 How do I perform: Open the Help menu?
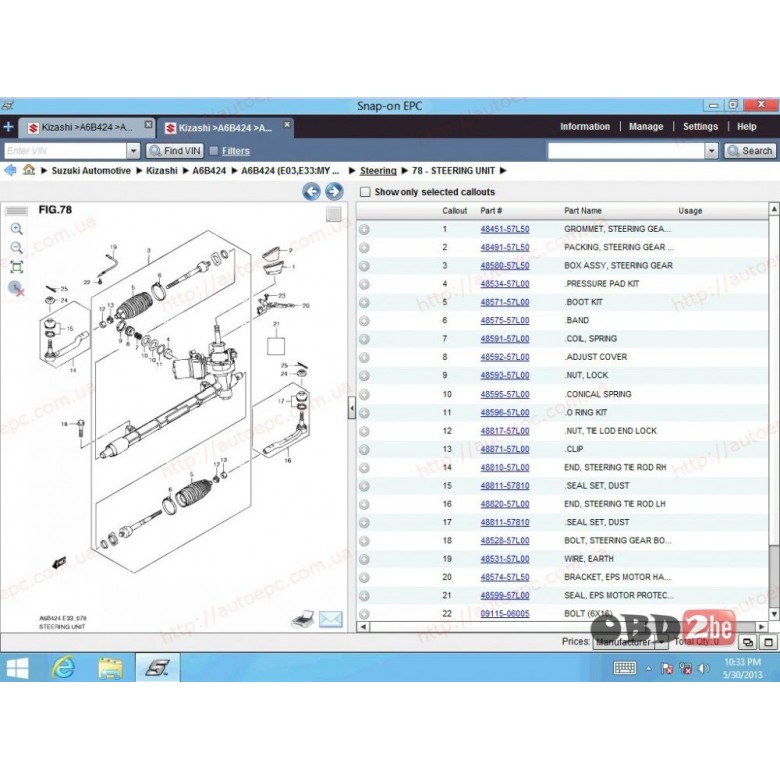[x=746, y=126]
